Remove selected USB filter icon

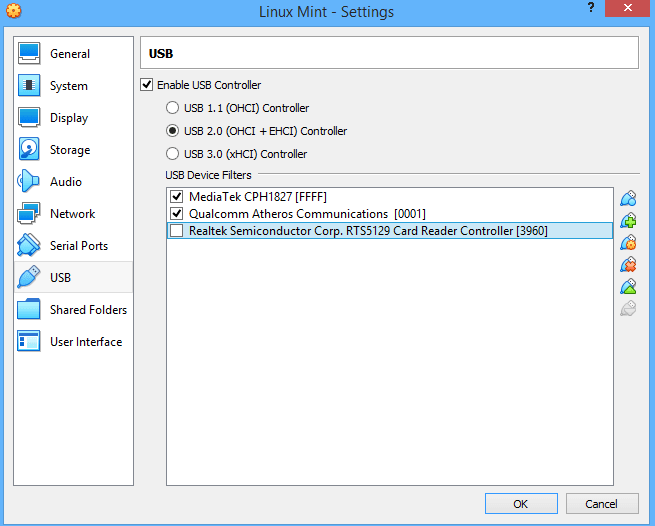(628, 265)
